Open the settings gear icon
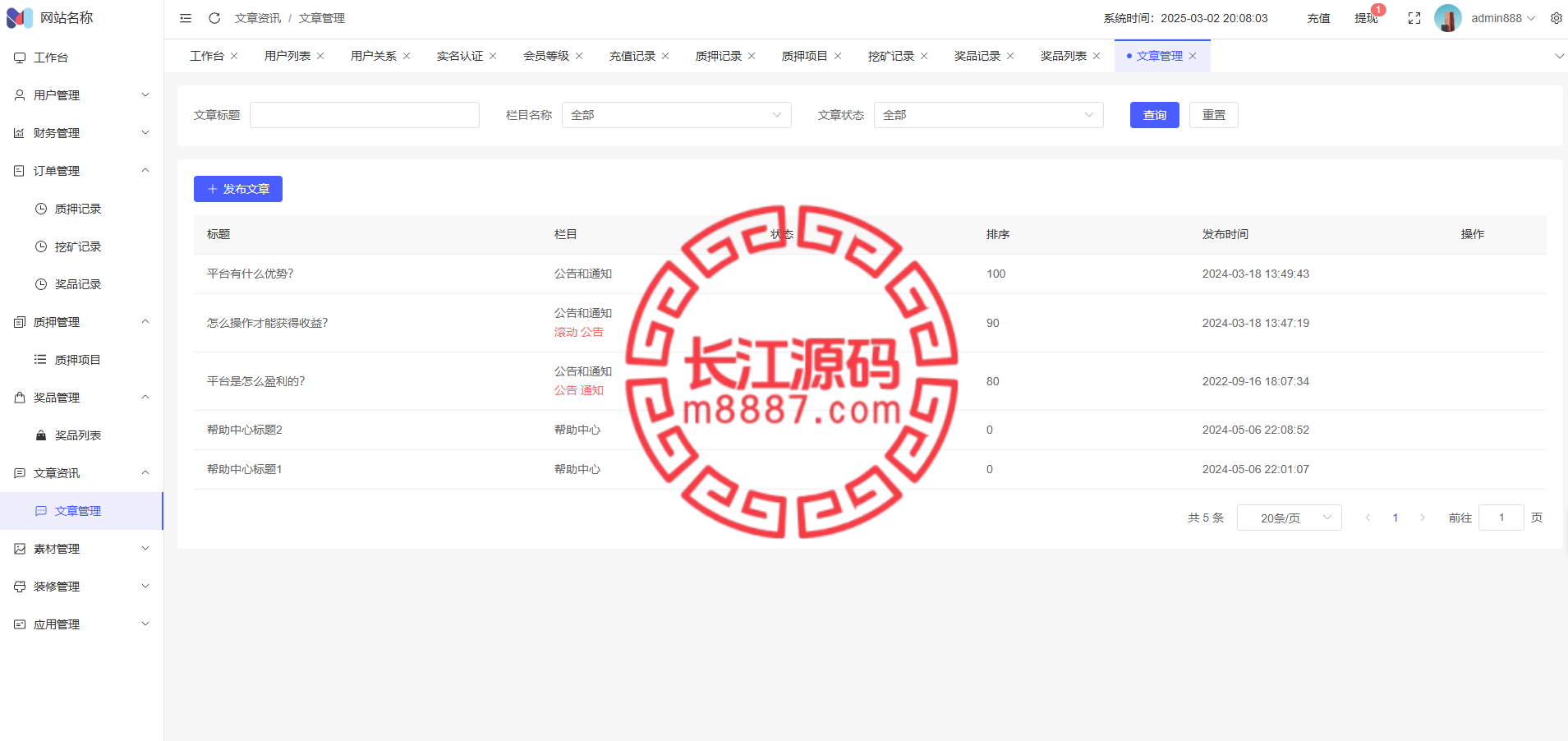 [1557, 18]
